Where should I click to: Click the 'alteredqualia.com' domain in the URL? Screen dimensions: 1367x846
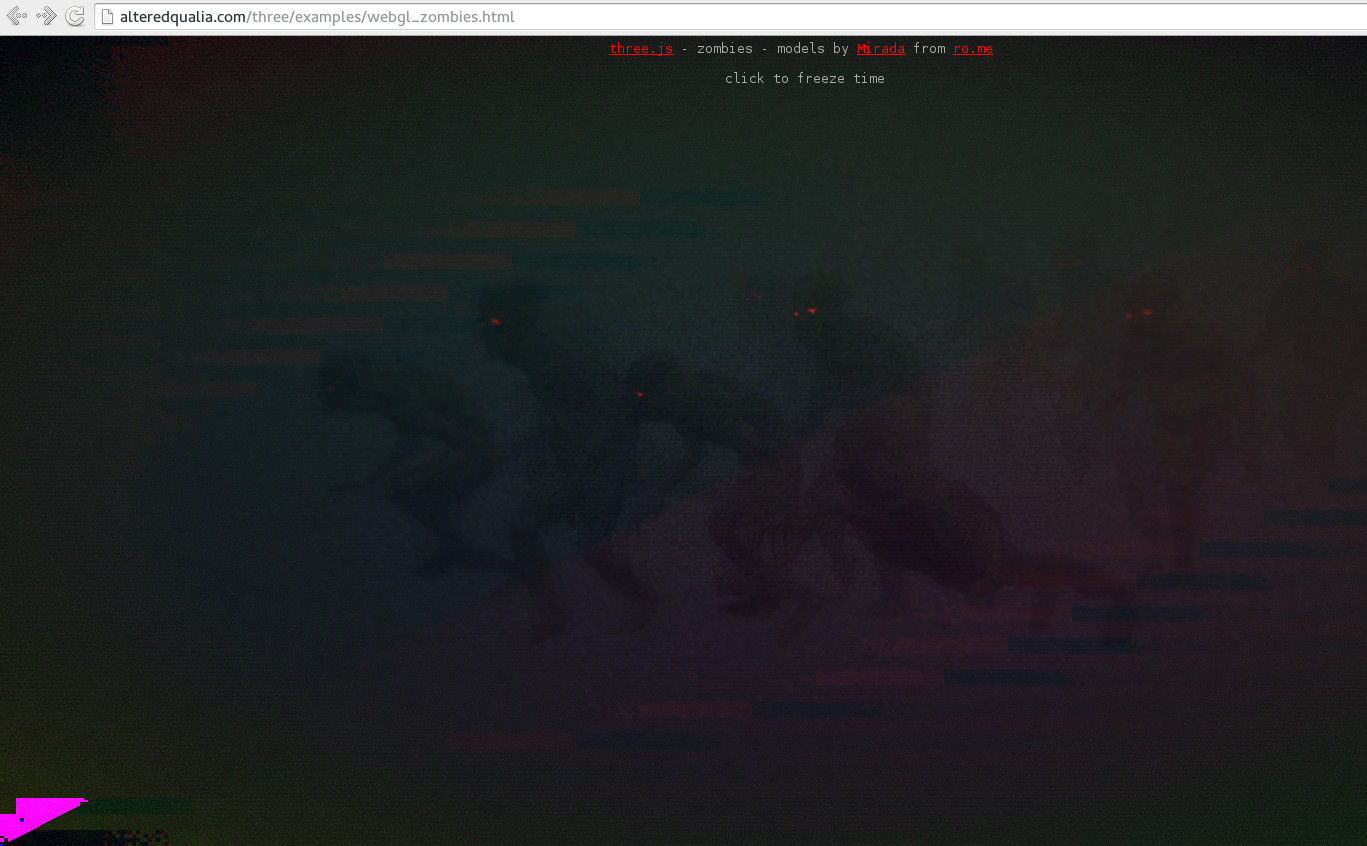pyautogui.click(x=184, y=17)
